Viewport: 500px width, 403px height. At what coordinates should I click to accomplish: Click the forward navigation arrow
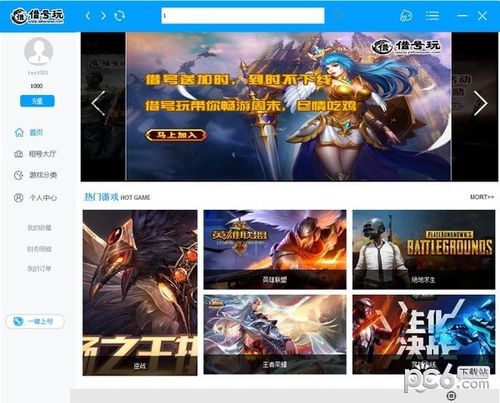point(103,16)
